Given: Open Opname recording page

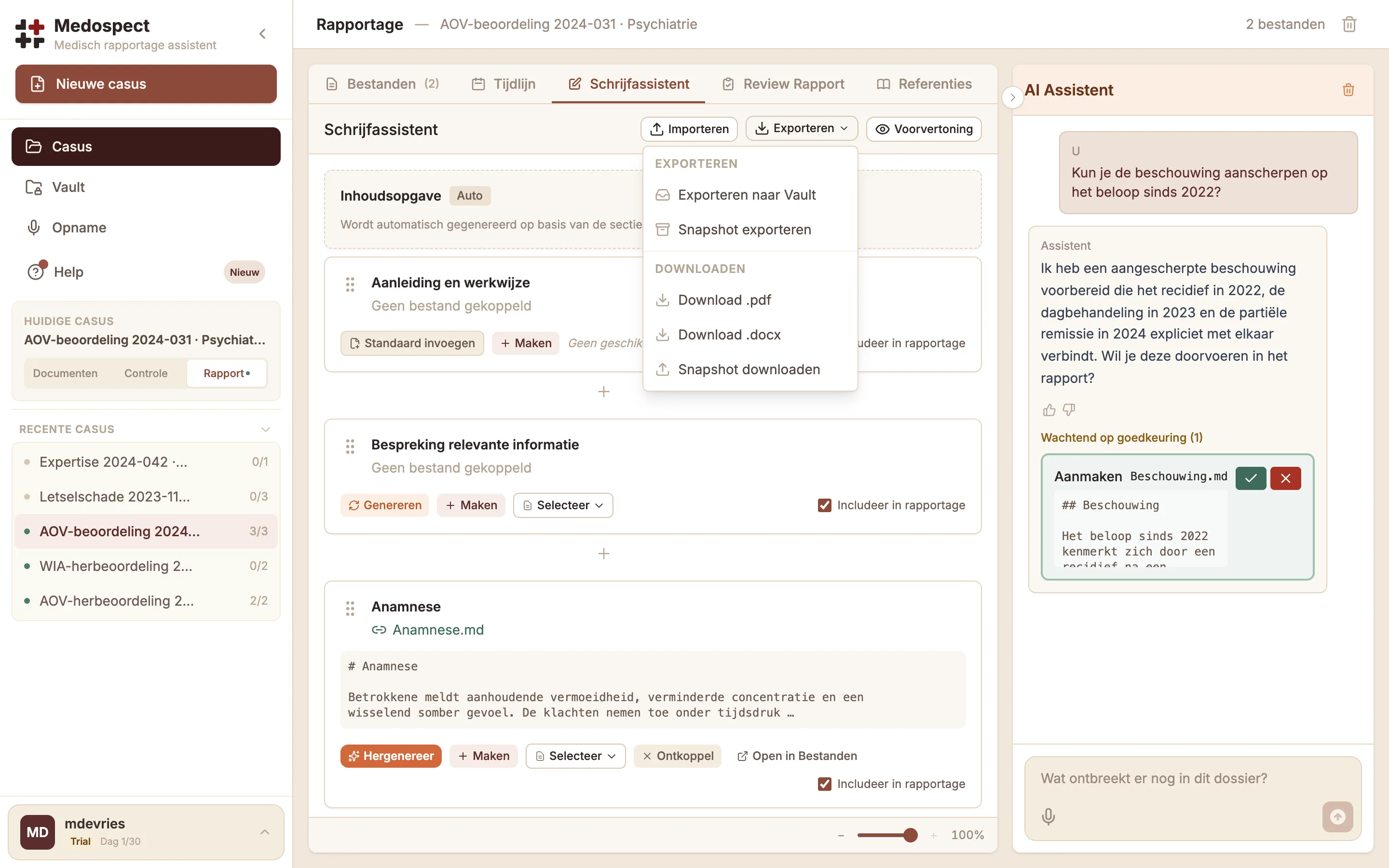Looking at the screenshot, I should (x=146, y=227).
